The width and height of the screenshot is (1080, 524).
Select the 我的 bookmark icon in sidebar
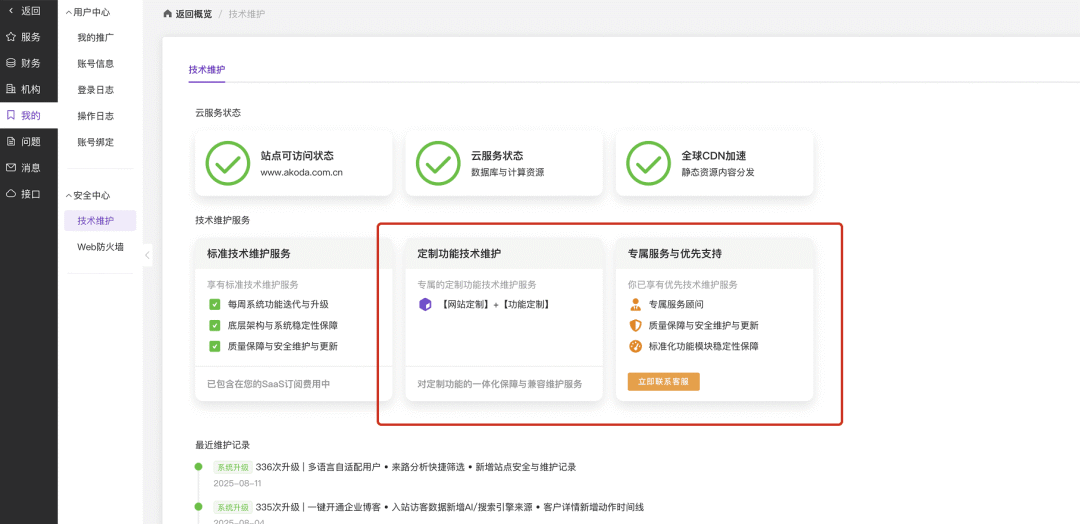[10, 115]
